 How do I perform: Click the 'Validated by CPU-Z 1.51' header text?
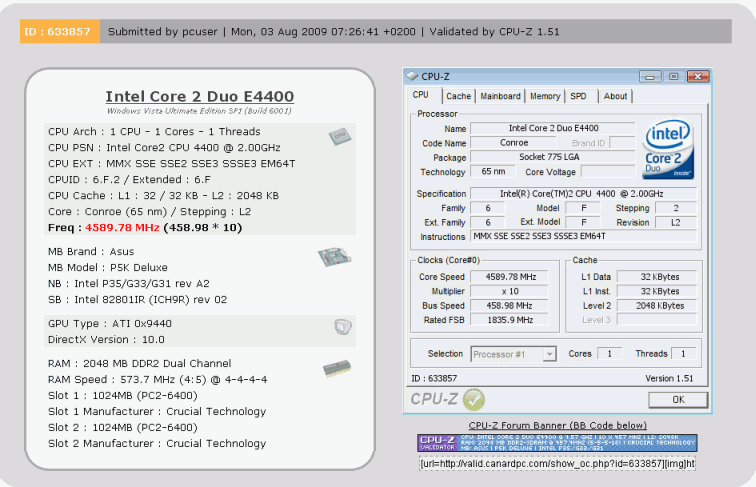click(494, 32)
